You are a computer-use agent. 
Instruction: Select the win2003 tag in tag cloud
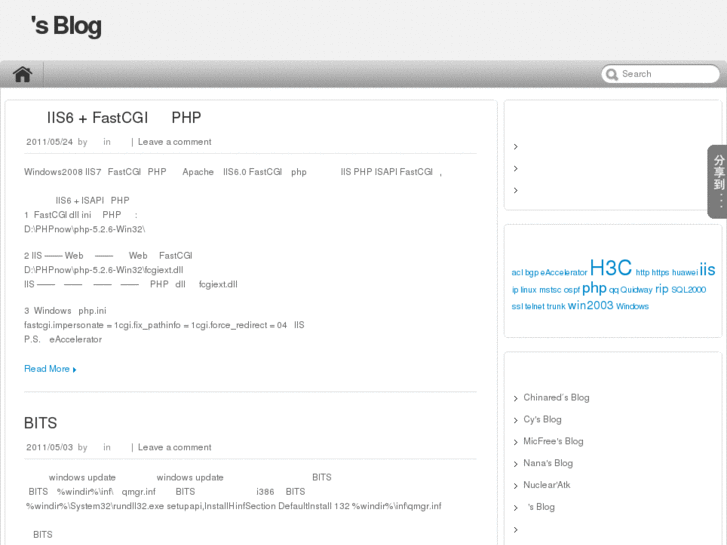pos(590,306)
